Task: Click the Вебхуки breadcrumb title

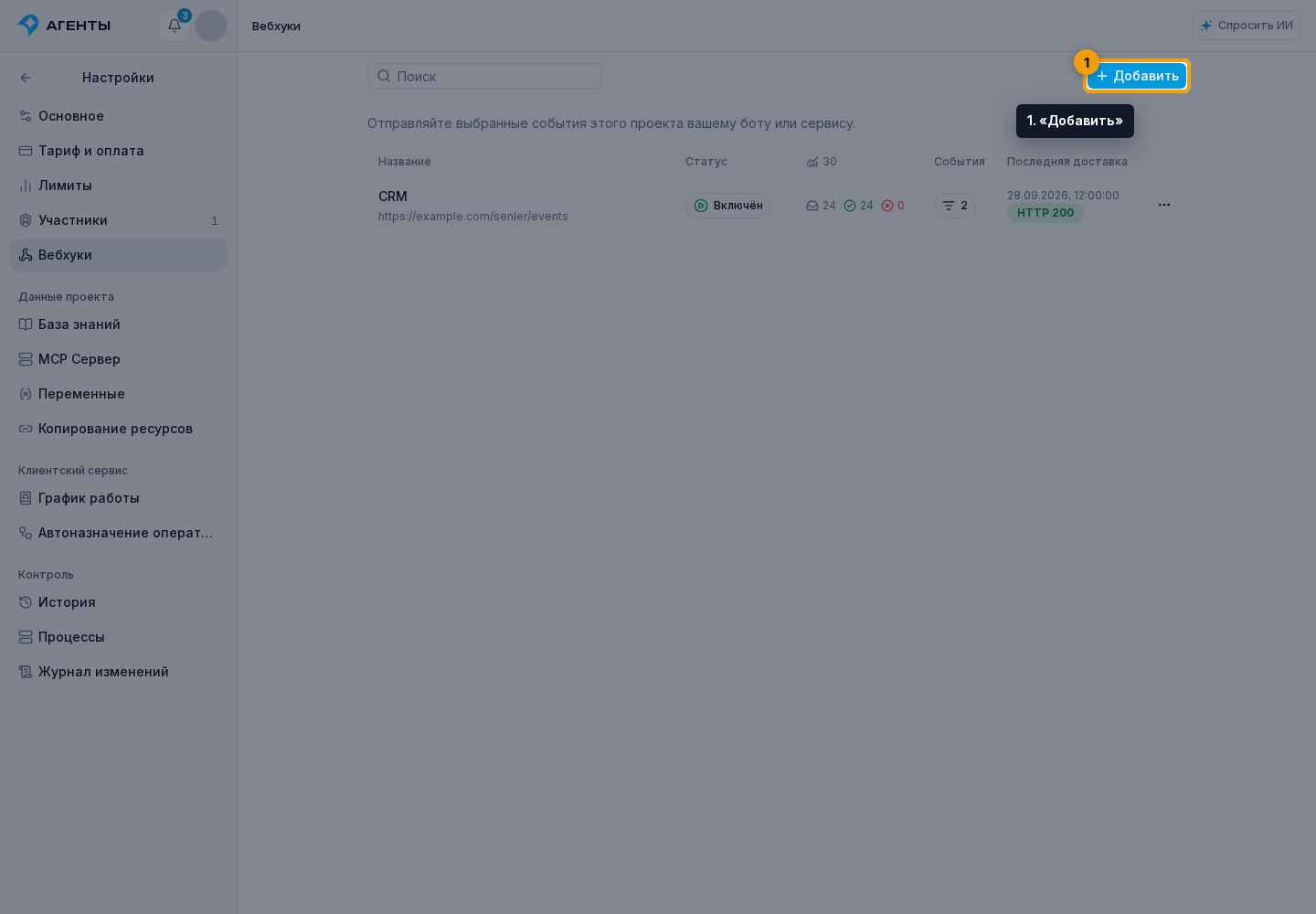Action: (276, 27)
